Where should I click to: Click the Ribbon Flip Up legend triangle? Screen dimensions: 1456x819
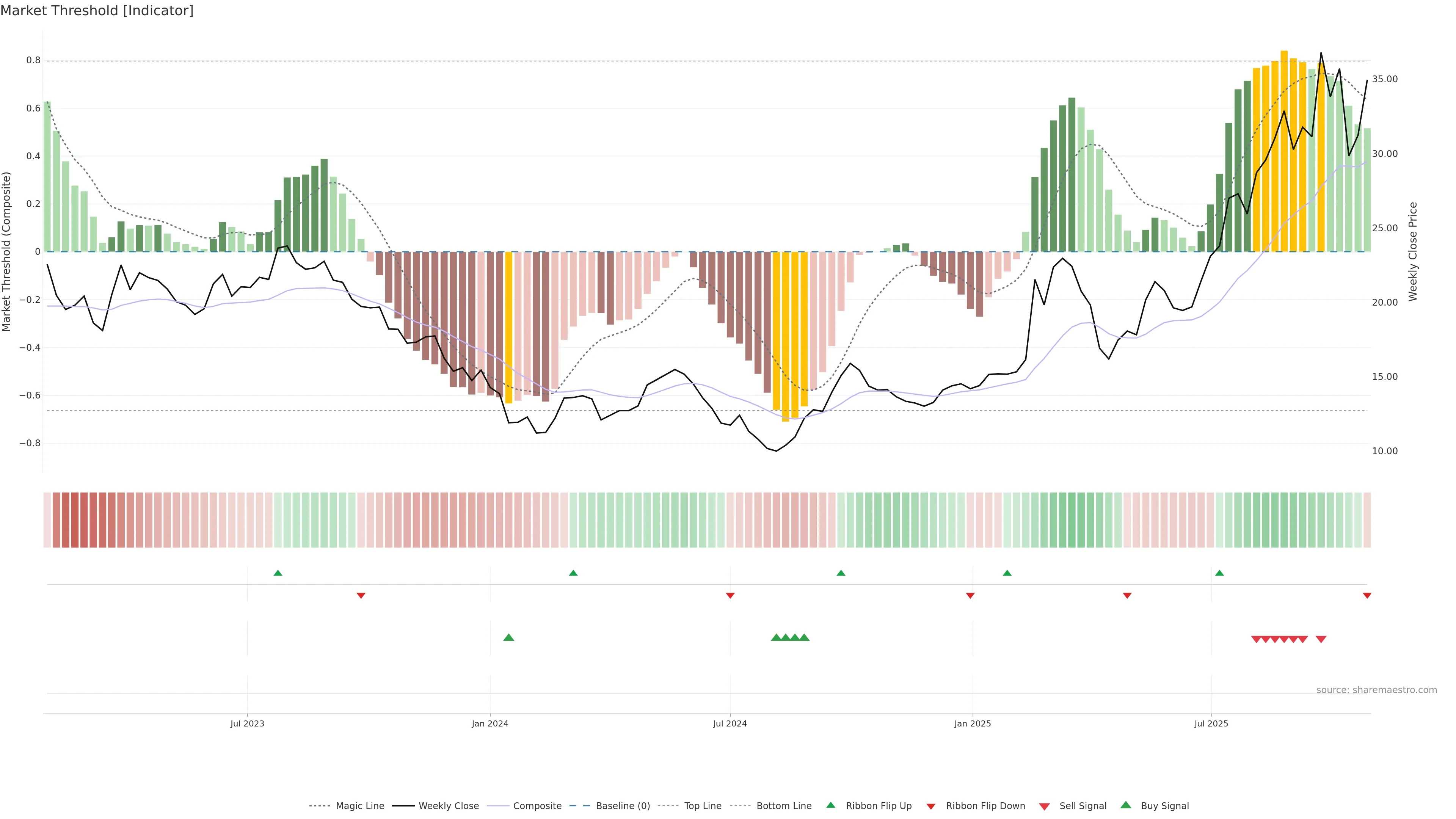831,805
